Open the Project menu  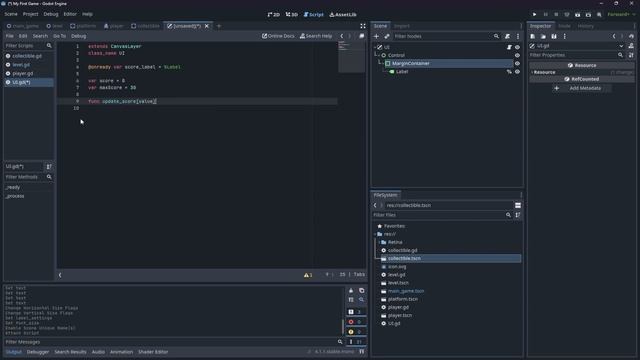click(30, 14)
